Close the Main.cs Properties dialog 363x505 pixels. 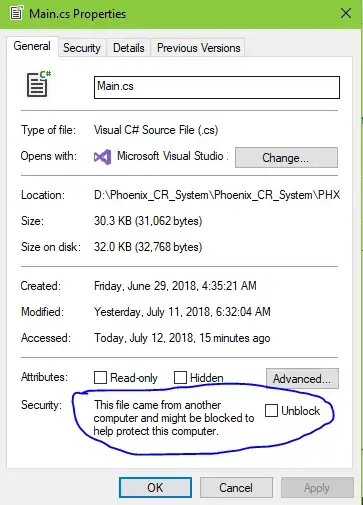(x=346, y=13)
